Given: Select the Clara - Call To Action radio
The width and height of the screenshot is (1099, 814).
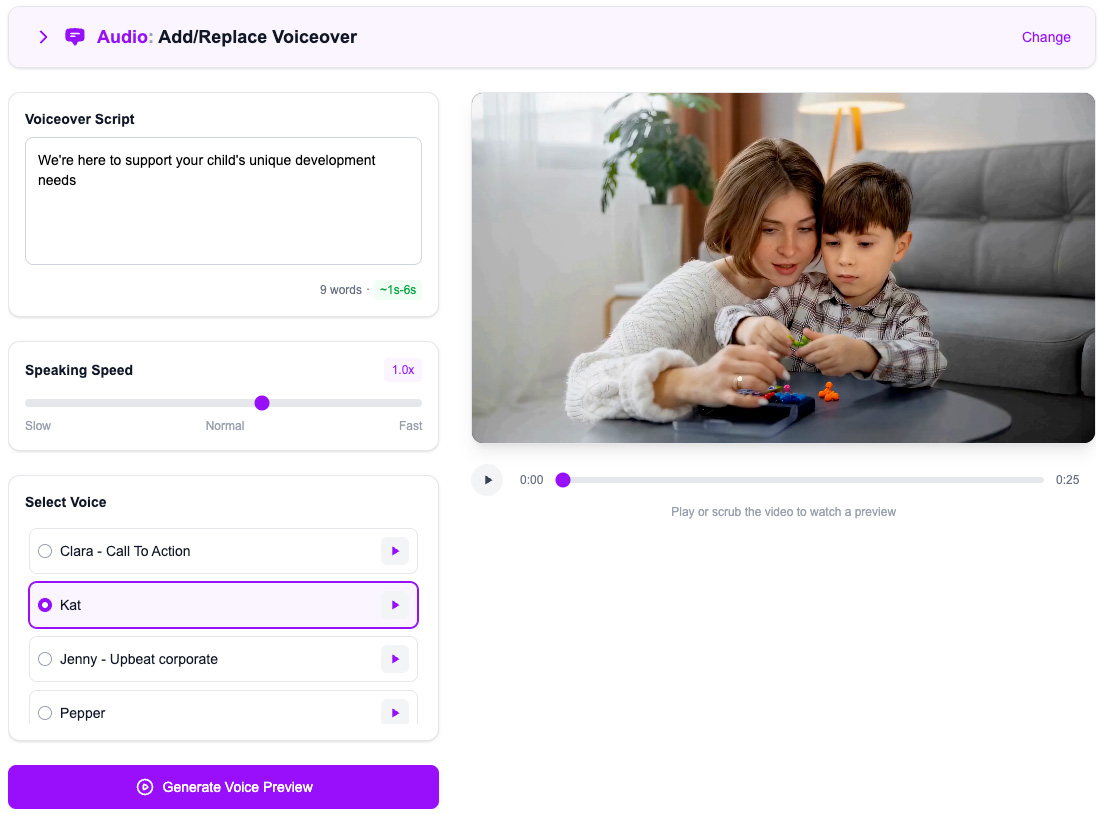Looking at the screenshot, I should pyautogui.click(x=45, y=551).
